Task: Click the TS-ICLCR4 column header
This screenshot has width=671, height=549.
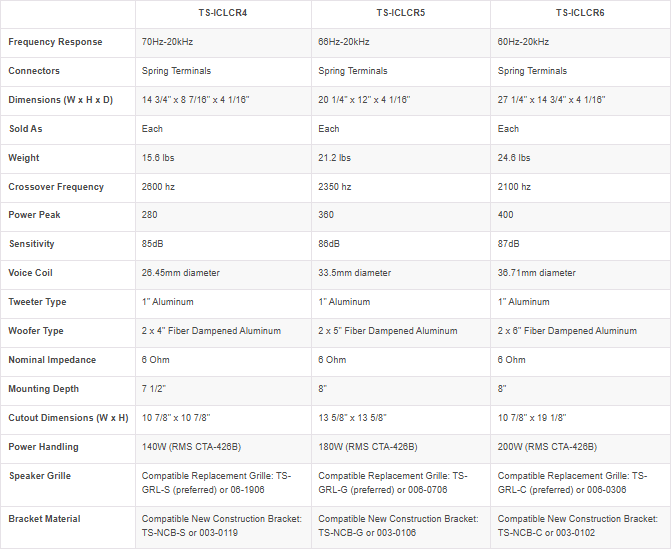Action: tap(223, 13)
